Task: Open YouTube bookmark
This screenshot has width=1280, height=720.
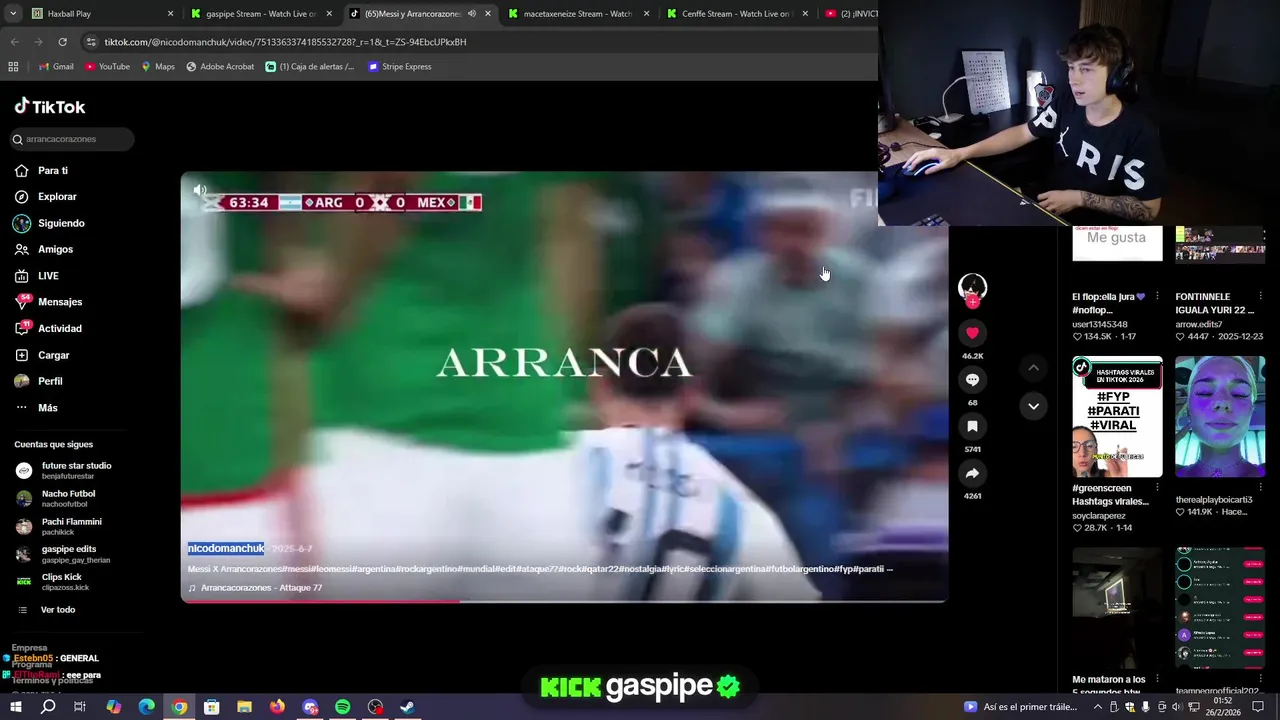Action: coord(107,67)
